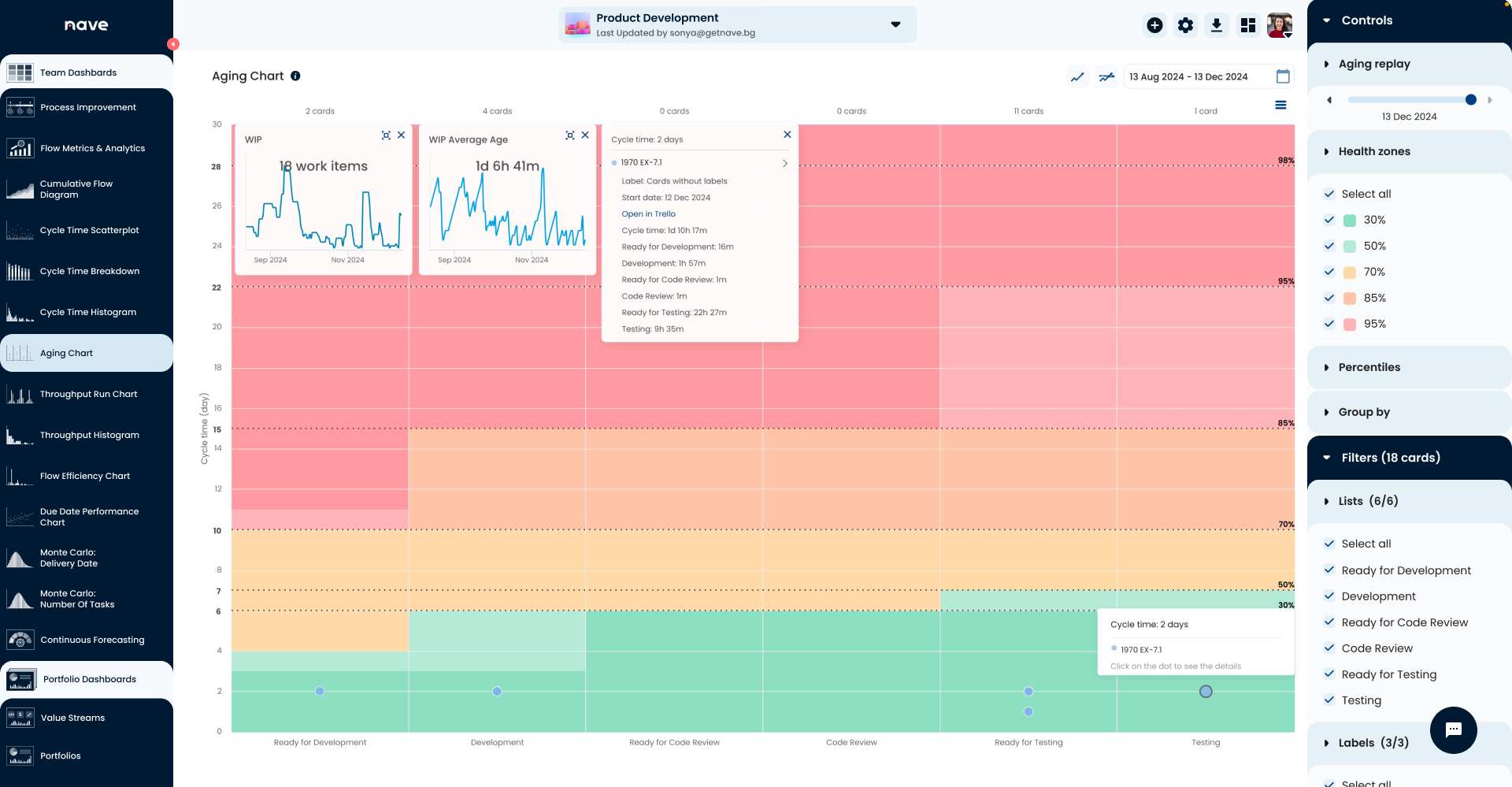Click the Aging Chart info icon
Image resolution: width=1512 pixels, height=787 pixels.
coord(295,76)
